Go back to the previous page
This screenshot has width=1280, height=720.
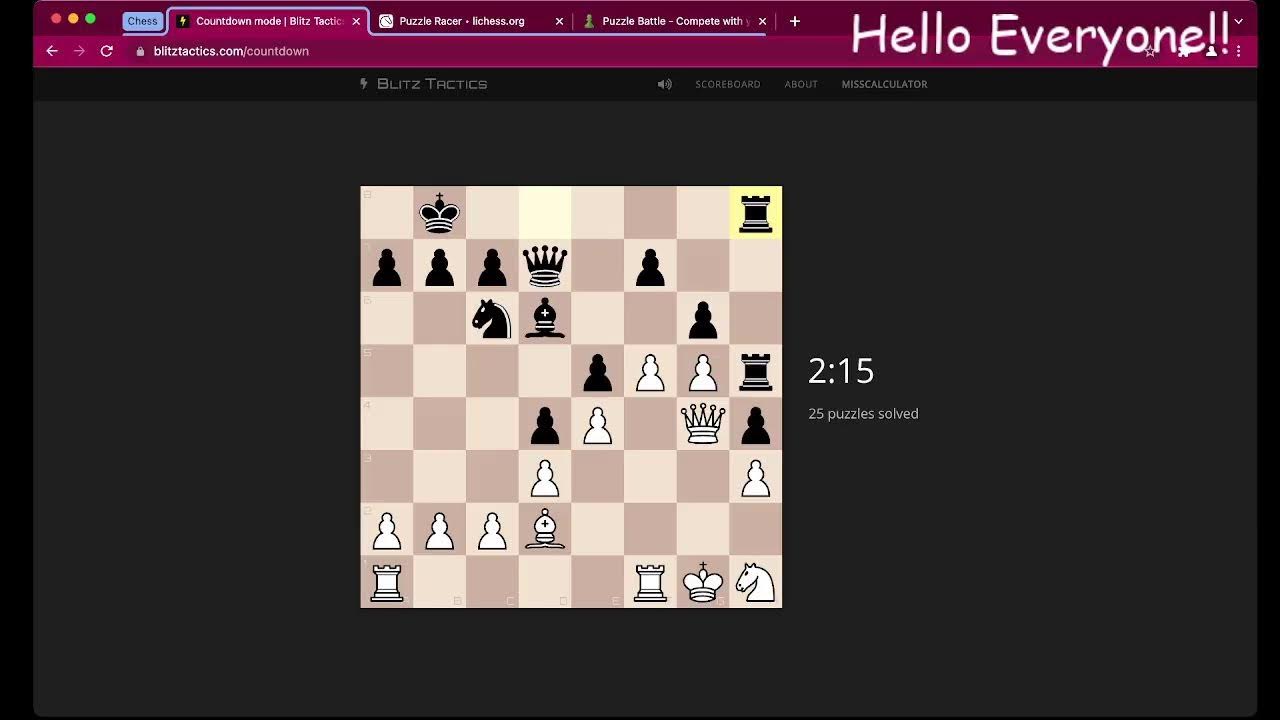click(x=52, y=51)
